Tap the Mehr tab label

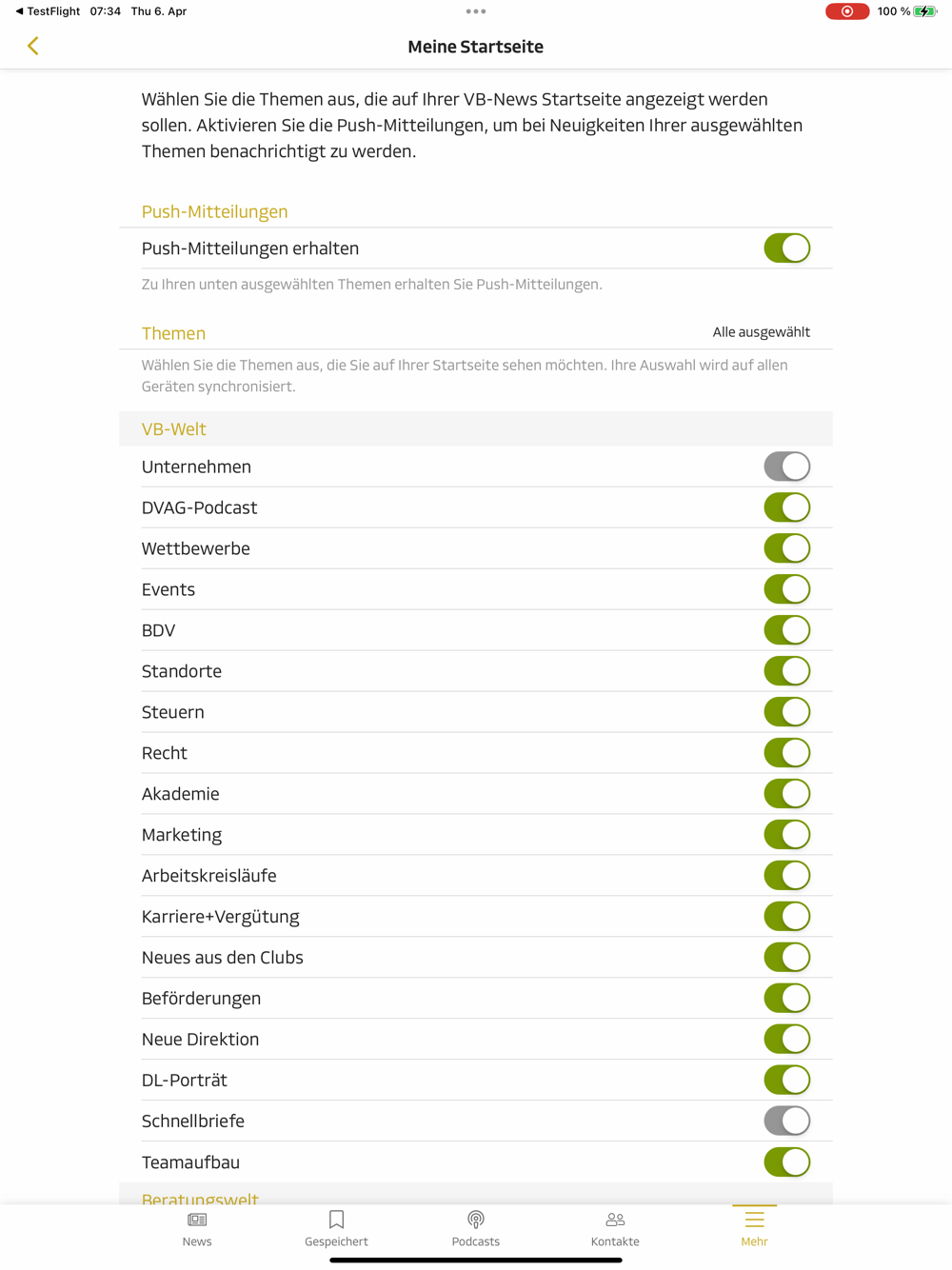(x=754, y=1241)
